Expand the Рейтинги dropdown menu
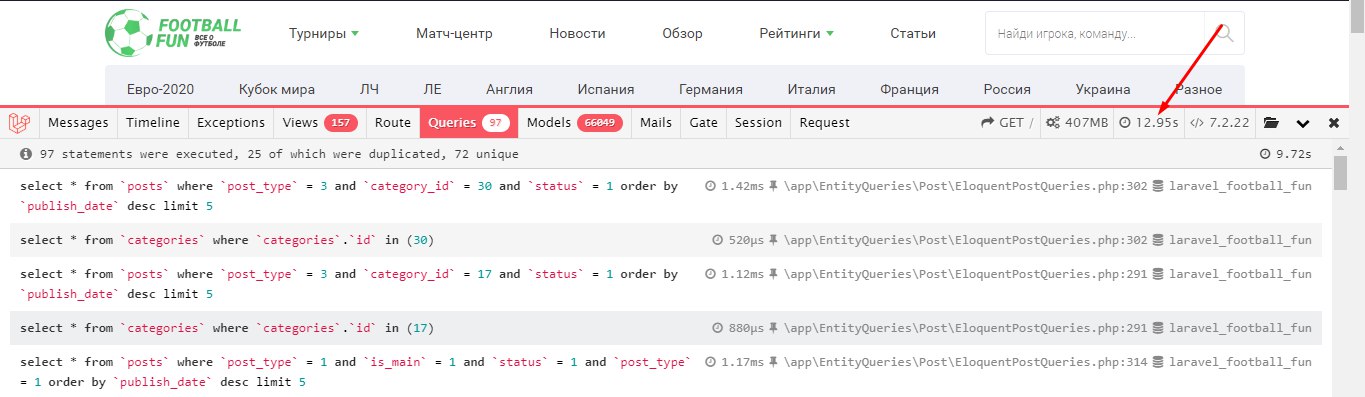Image resolution: width=1365 pixels, height=397 pixels. (x=797, y=33)
